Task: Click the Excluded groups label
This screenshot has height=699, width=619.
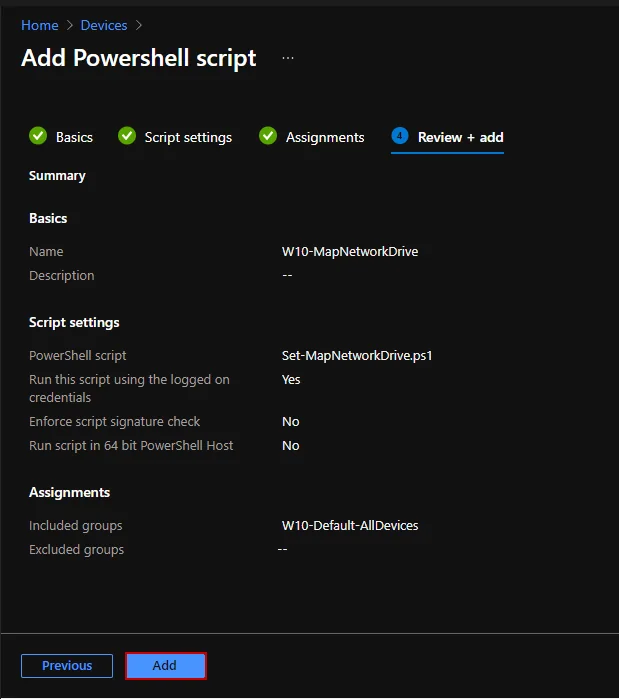Action: pos(77,550)
